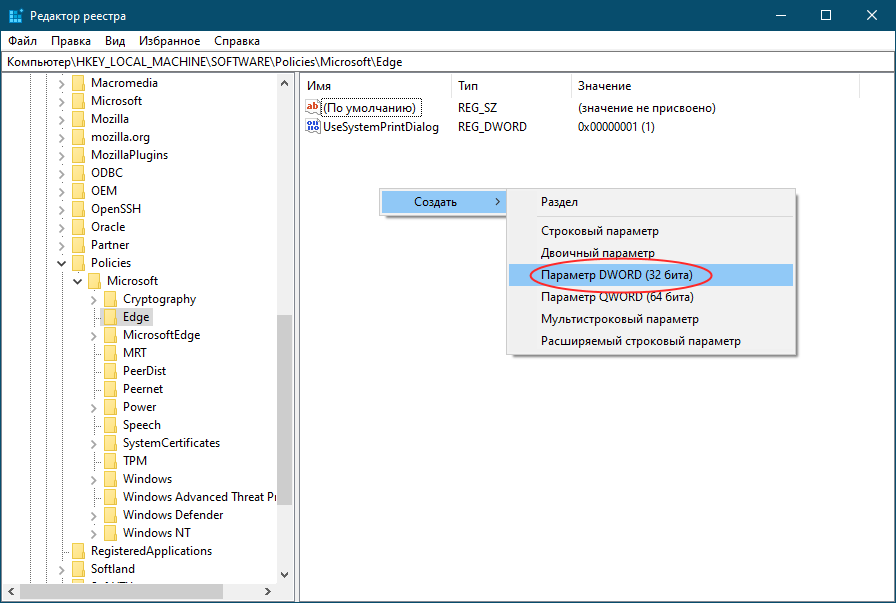Viewport: 896px width, 603px height.
Task: Click the Имя column header
Action: (x=377, y=86)
